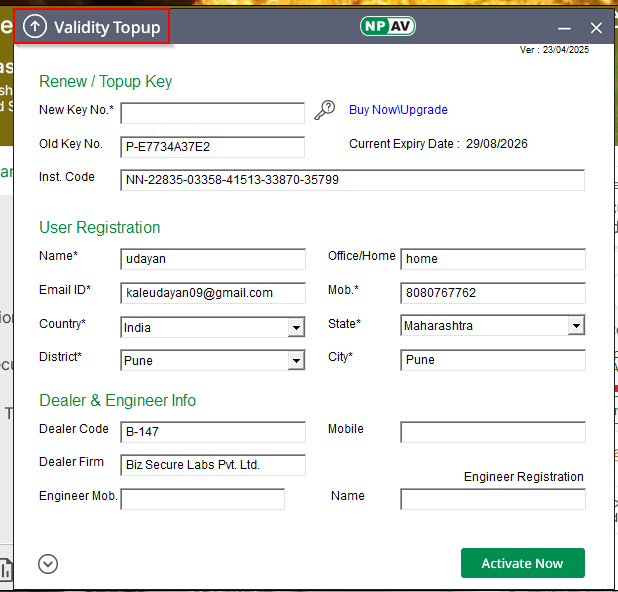Open the District dropdown showing Pune

coord(296,360)
